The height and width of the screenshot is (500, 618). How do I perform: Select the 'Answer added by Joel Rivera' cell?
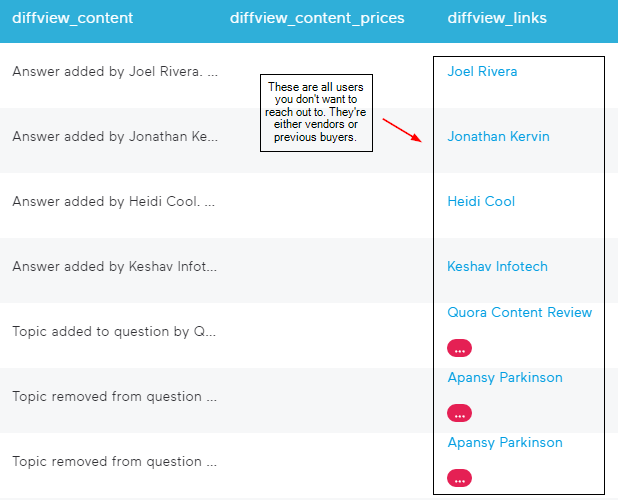tap(114, 72)
